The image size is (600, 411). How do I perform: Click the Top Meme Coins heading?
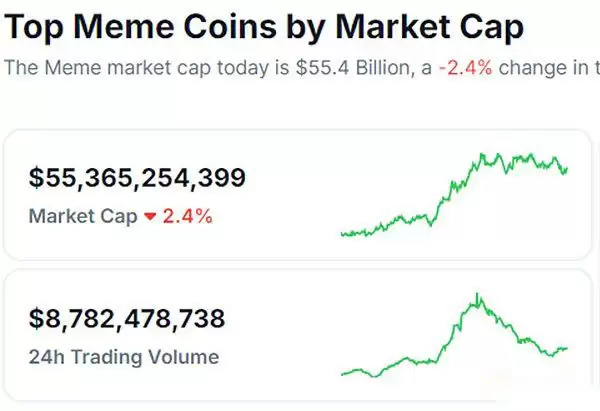tap(263, 26)
